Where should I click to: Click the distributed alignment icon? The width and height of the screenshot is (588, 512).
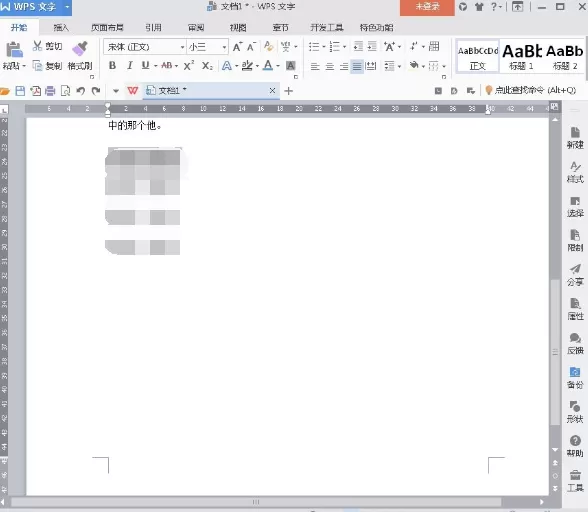371,66
